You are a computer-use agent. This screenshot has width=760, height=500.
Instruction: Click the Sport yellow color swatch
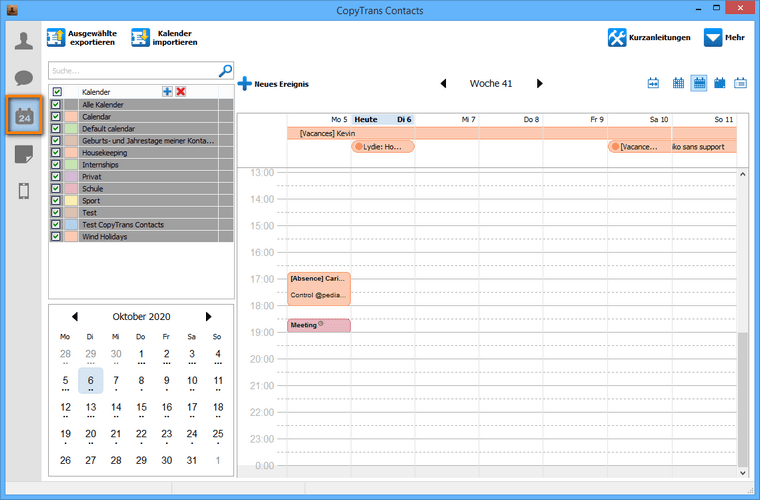point(71,201)
